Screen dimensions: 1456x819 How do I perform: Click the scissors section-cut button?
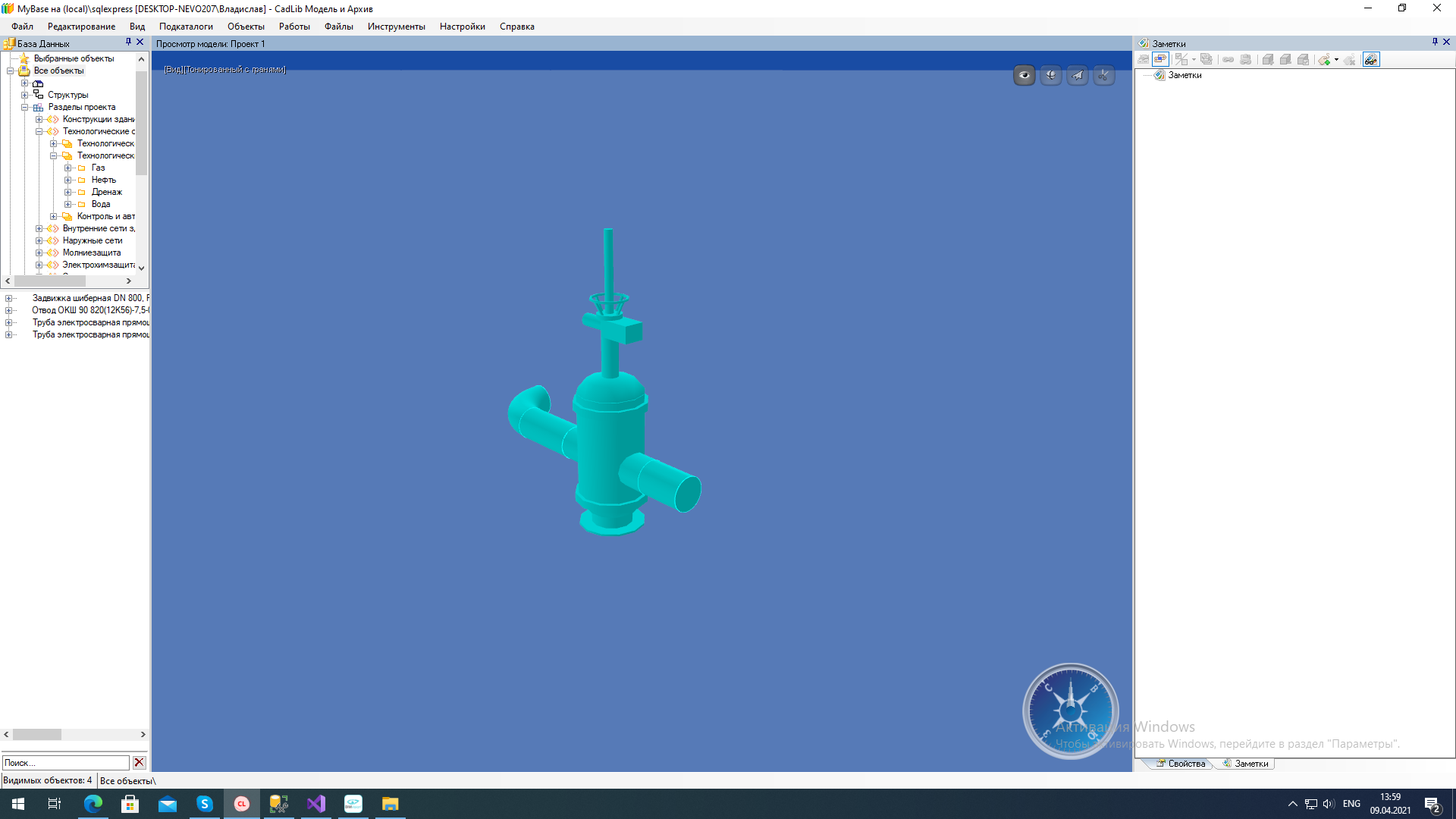(x=1103, y=75)
